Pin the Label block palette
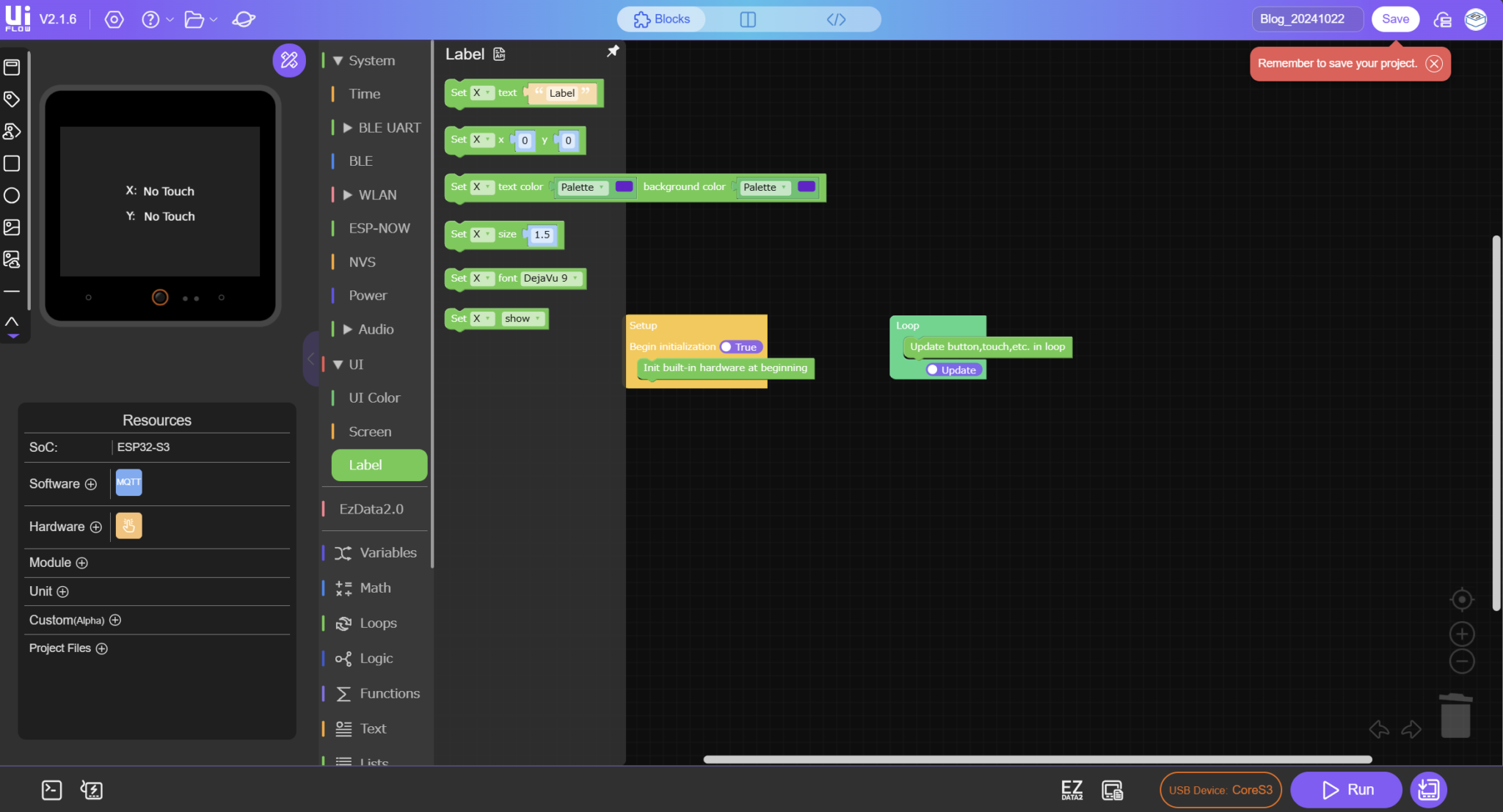The width and height of the screenshot is (1503, 812). click(613, 51)
